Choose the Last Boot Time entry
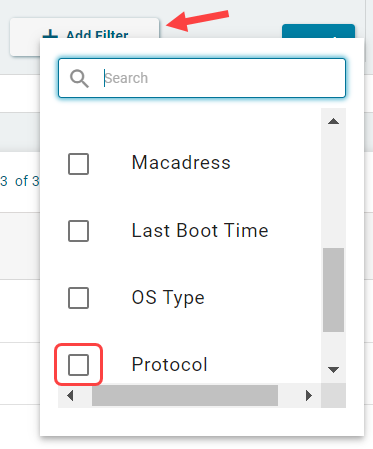Image resolution: width=373 pixels, height=449 pixels. (x=200, y=230)
